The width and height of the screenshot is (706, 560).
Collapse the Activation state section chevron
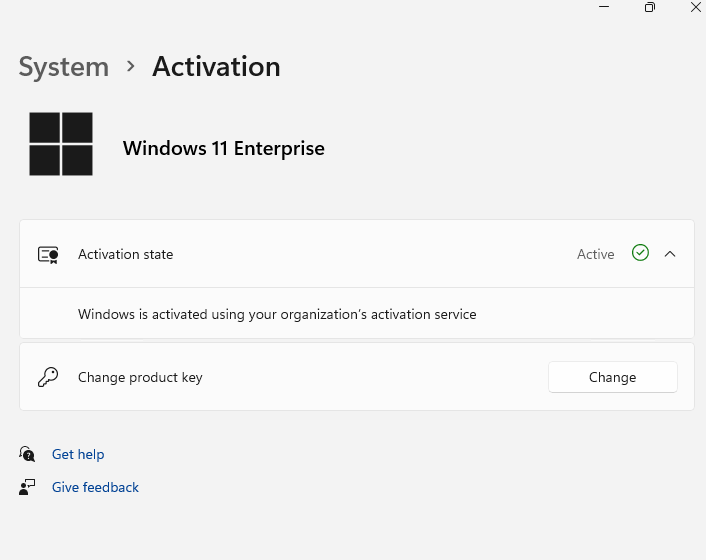[670, 254]
